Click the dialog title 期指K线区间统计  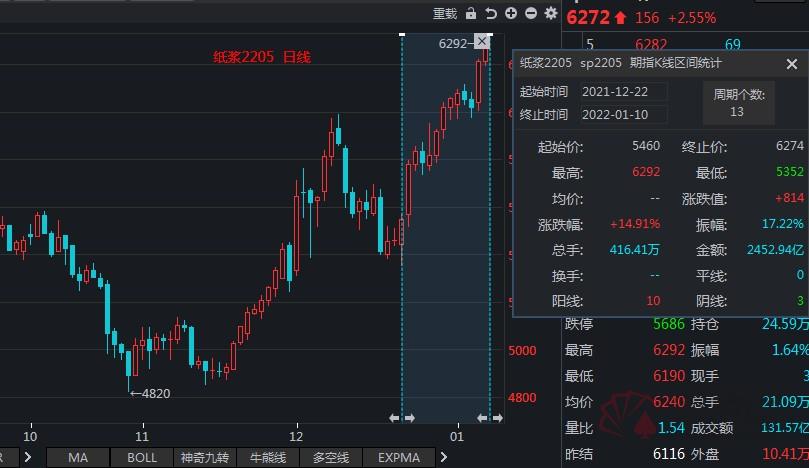click(675, 63)
